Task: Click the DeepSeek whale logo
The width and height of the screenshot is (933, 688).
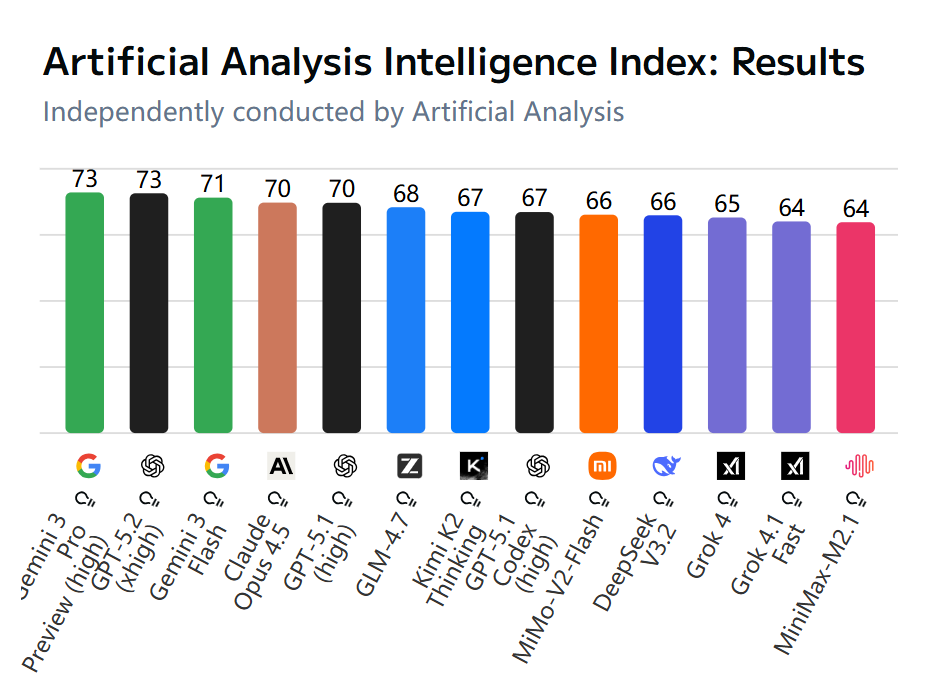Action: (664, 465)
